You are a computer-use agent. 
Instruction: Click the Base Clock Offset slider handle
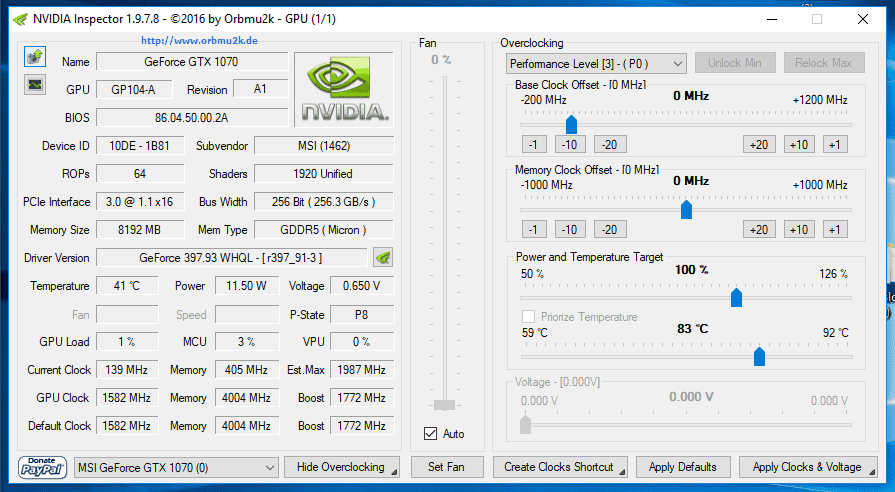(571, 124)
